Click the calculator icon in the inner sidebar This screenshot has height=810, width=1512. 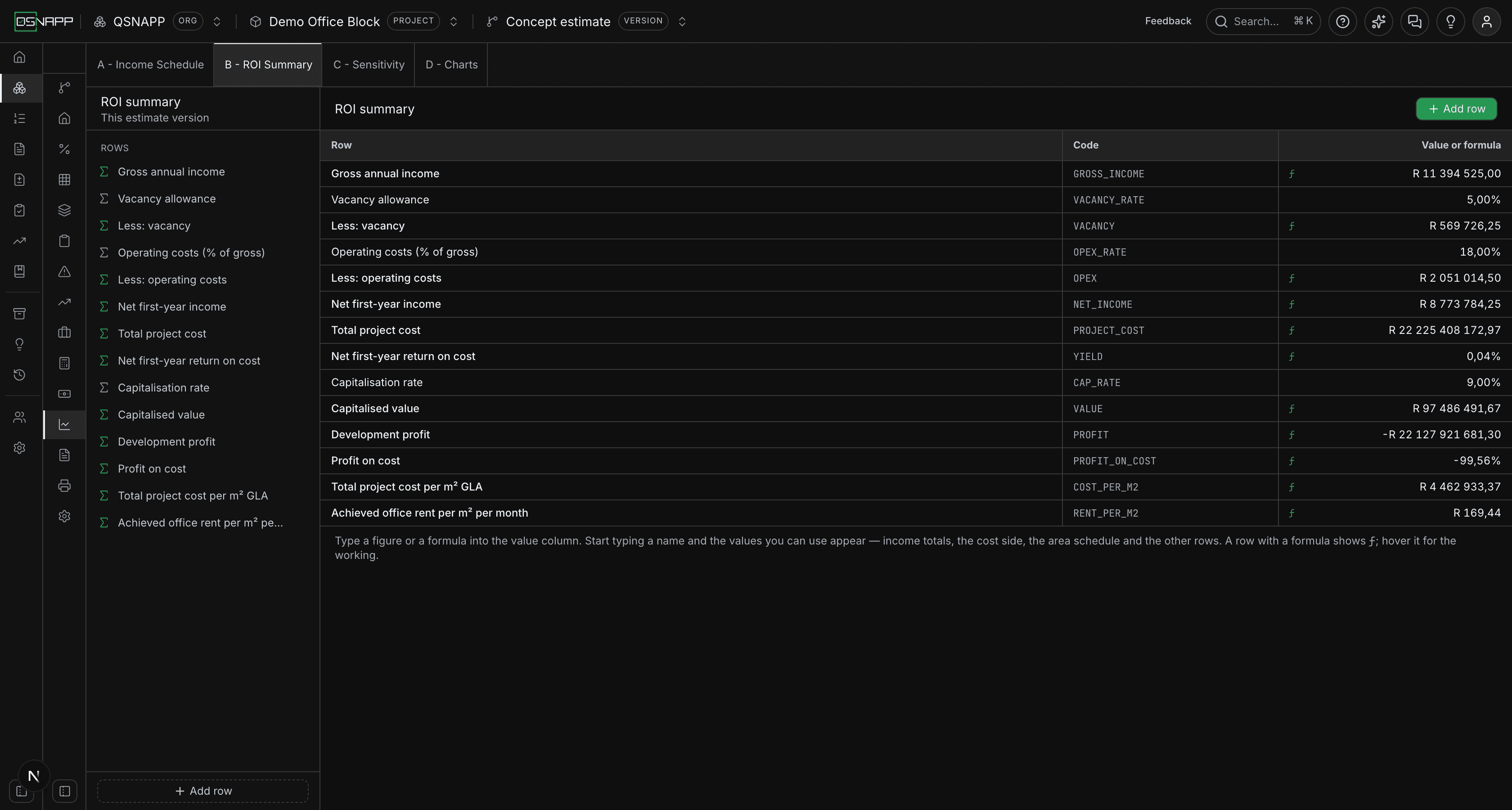coord(64,363)
